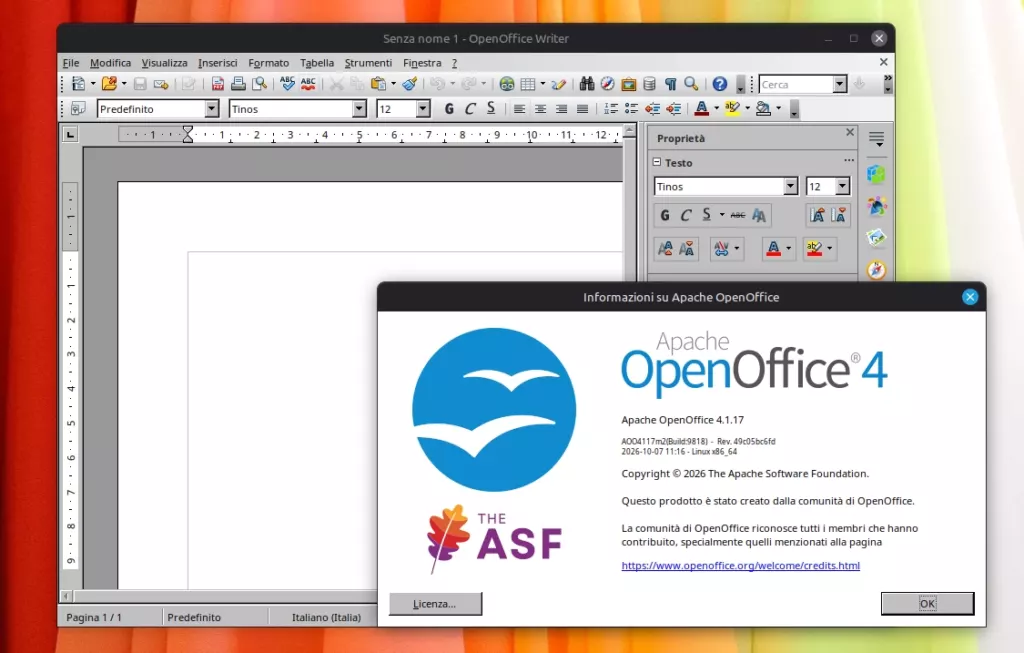Click the Shadow AA icon in Proprietà sidebar
Image resolution: width=1024 pixels, height=653 pixels.
(759, 215)
